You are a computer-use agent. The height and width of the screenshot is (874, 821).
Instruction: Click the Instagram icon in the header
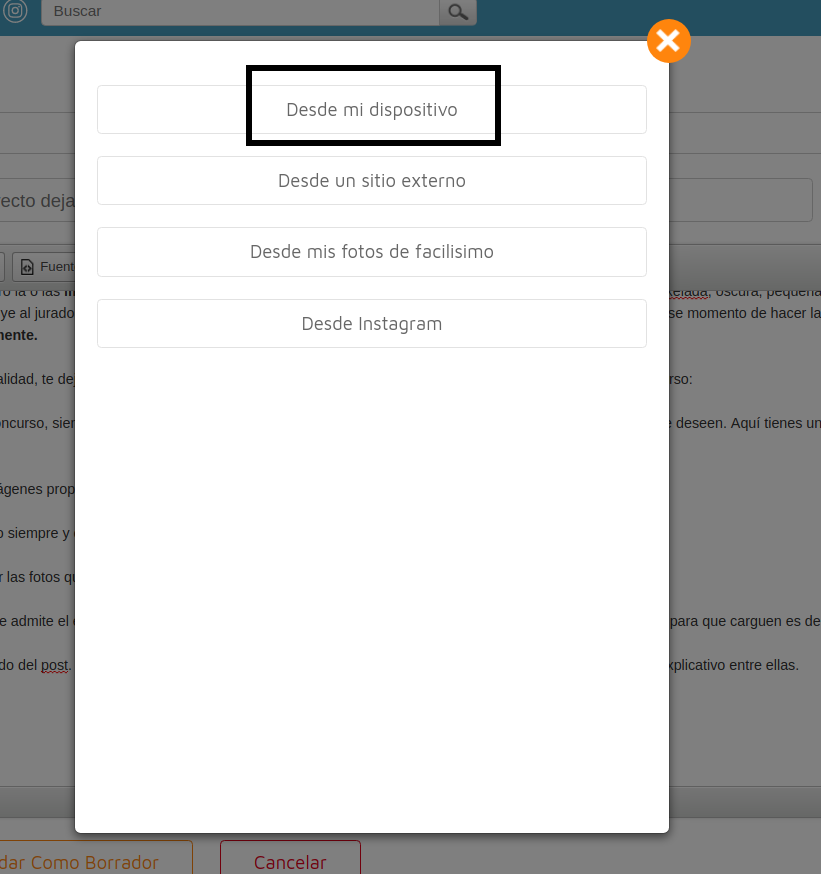(15, 11)
